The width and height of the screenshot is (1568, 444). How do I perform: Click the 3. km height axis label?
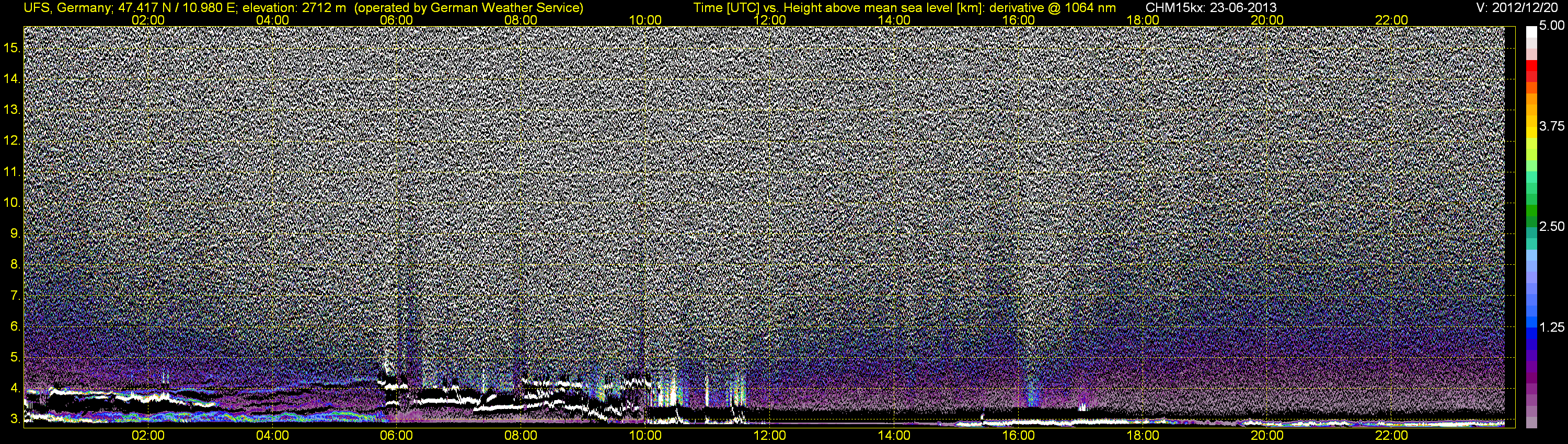tap(15, 419)
